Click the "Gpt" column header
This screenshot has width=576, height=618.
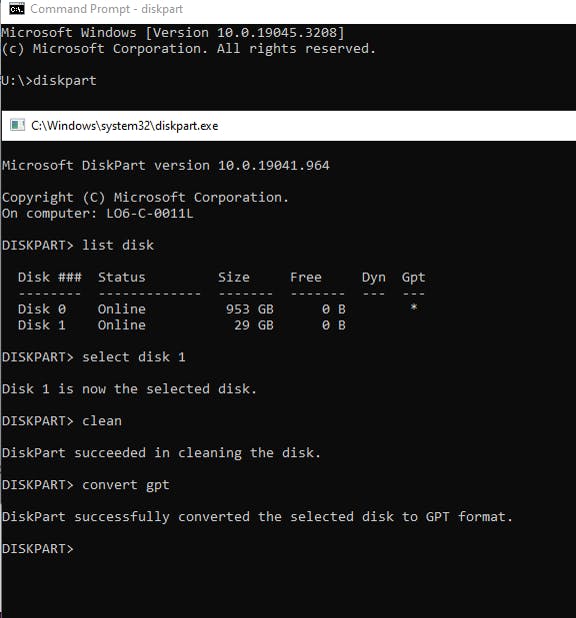pyautogui.click(x=414, y=278)
